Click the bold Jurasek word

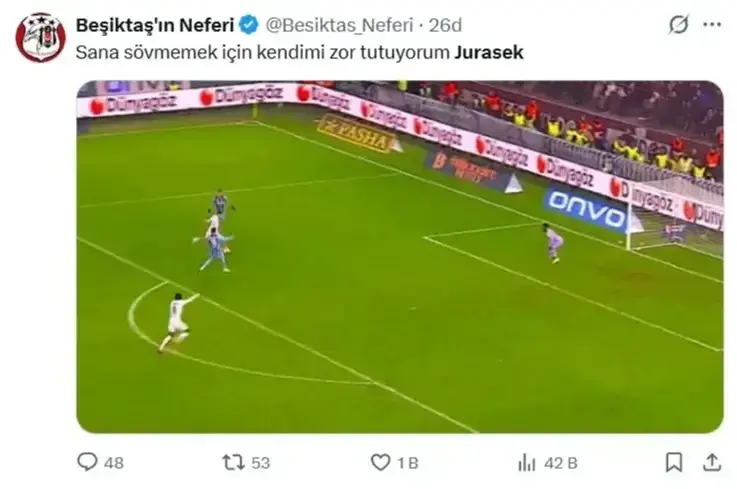click(489, 52)
